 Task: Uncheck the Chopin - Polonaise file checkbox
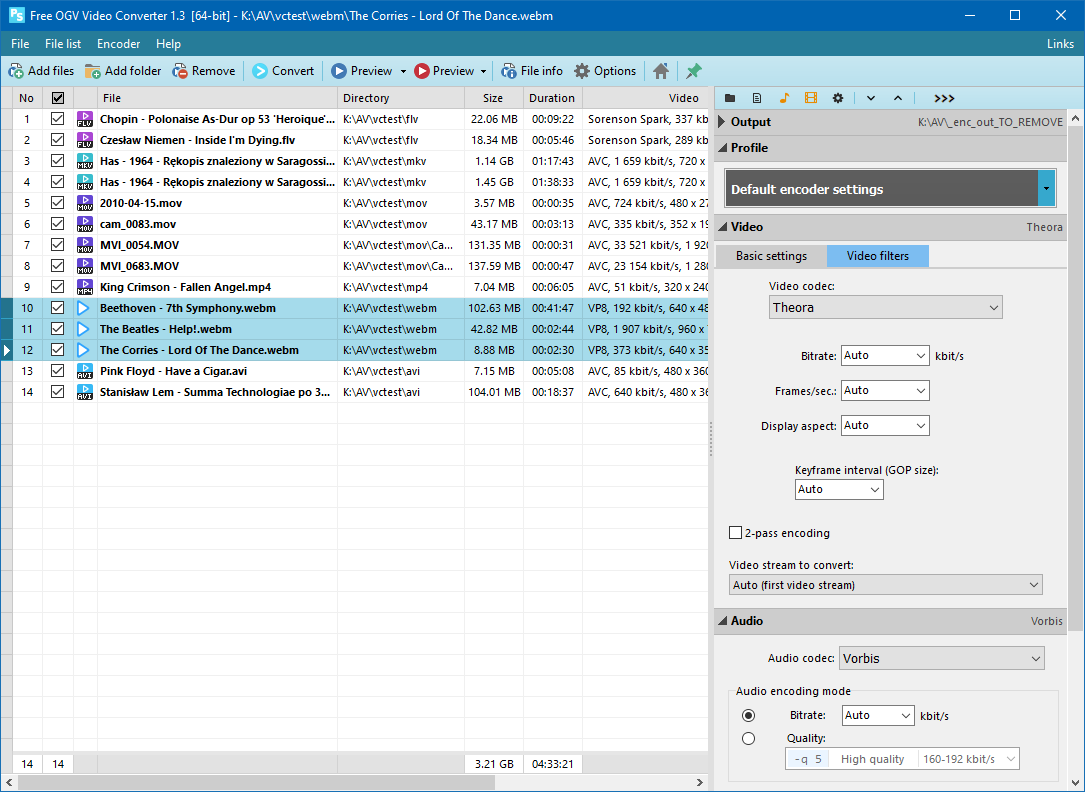pyautogui.click(x=58, y=119)
